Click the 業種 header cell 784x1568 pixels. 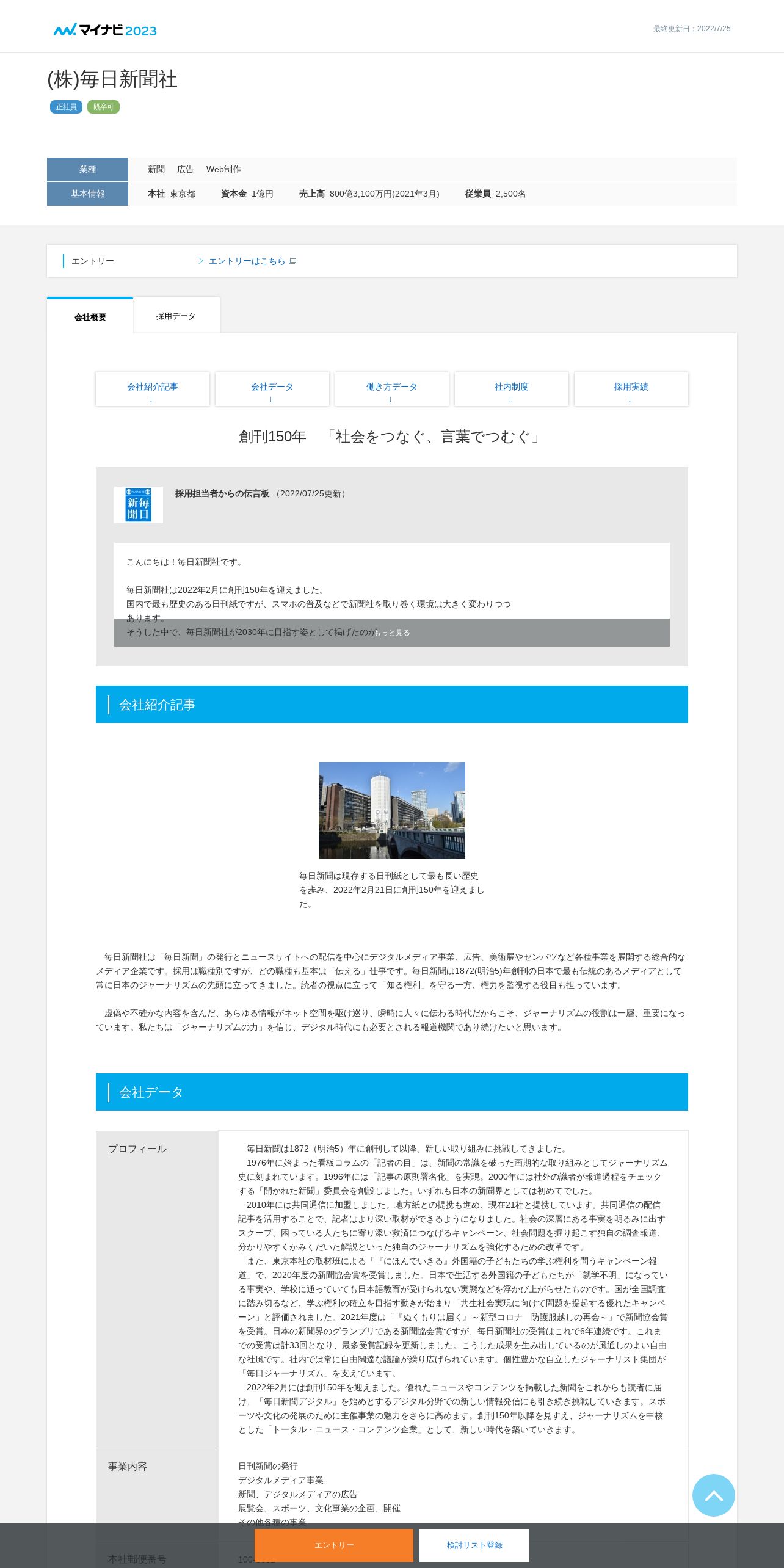coord(87,169)
